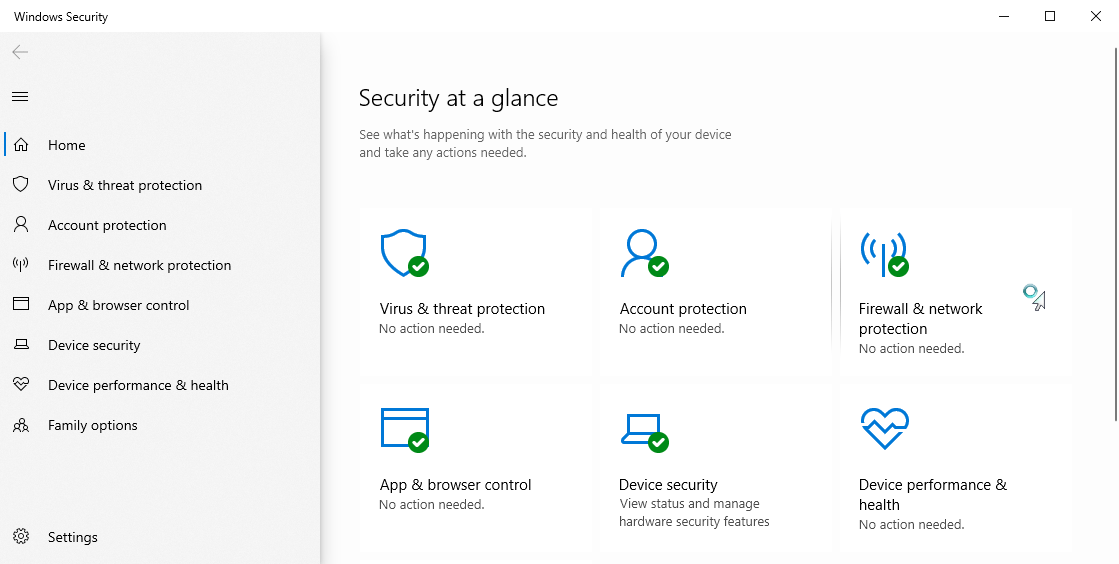The height and width of the screenshot is (564, 1119).
Task: Click the Settings gear icon
Action: click(21, 536)
